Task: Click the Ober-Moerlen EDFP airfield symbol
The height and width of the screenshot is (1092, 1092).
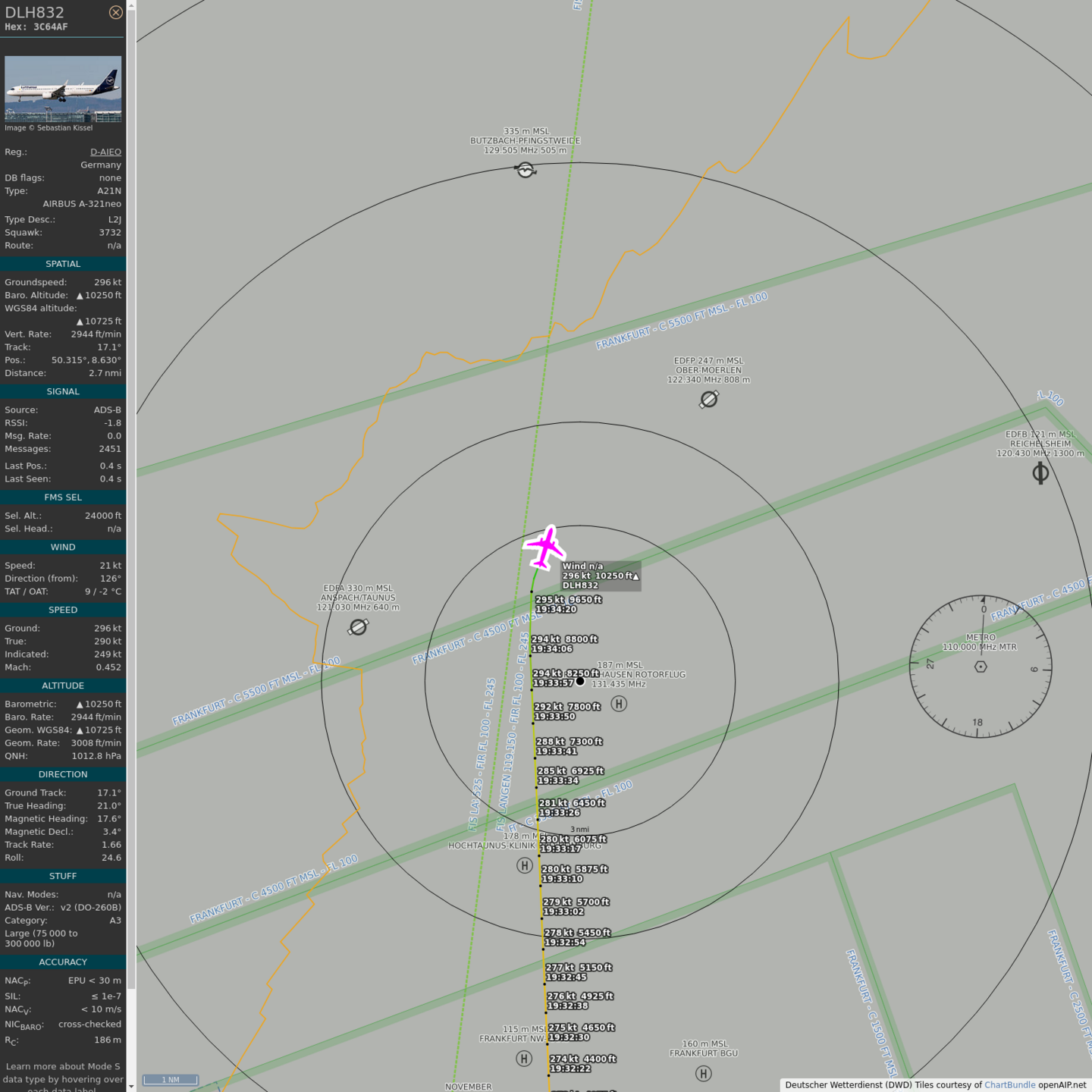Action: tap(708, 399)
